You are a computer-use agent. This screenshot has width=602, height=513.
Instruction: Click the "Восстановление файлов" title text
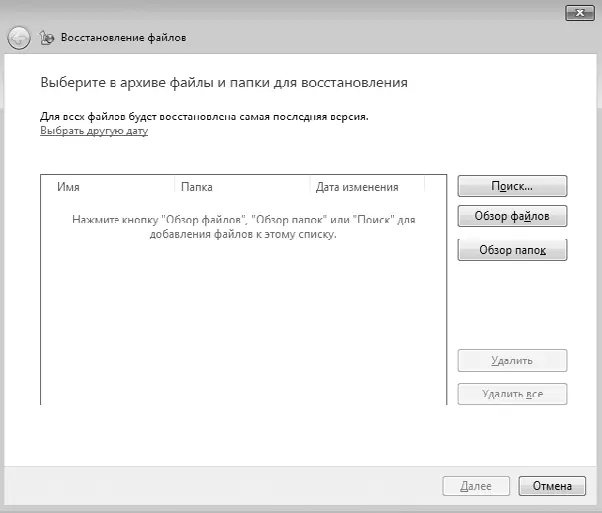pos(124,38)
